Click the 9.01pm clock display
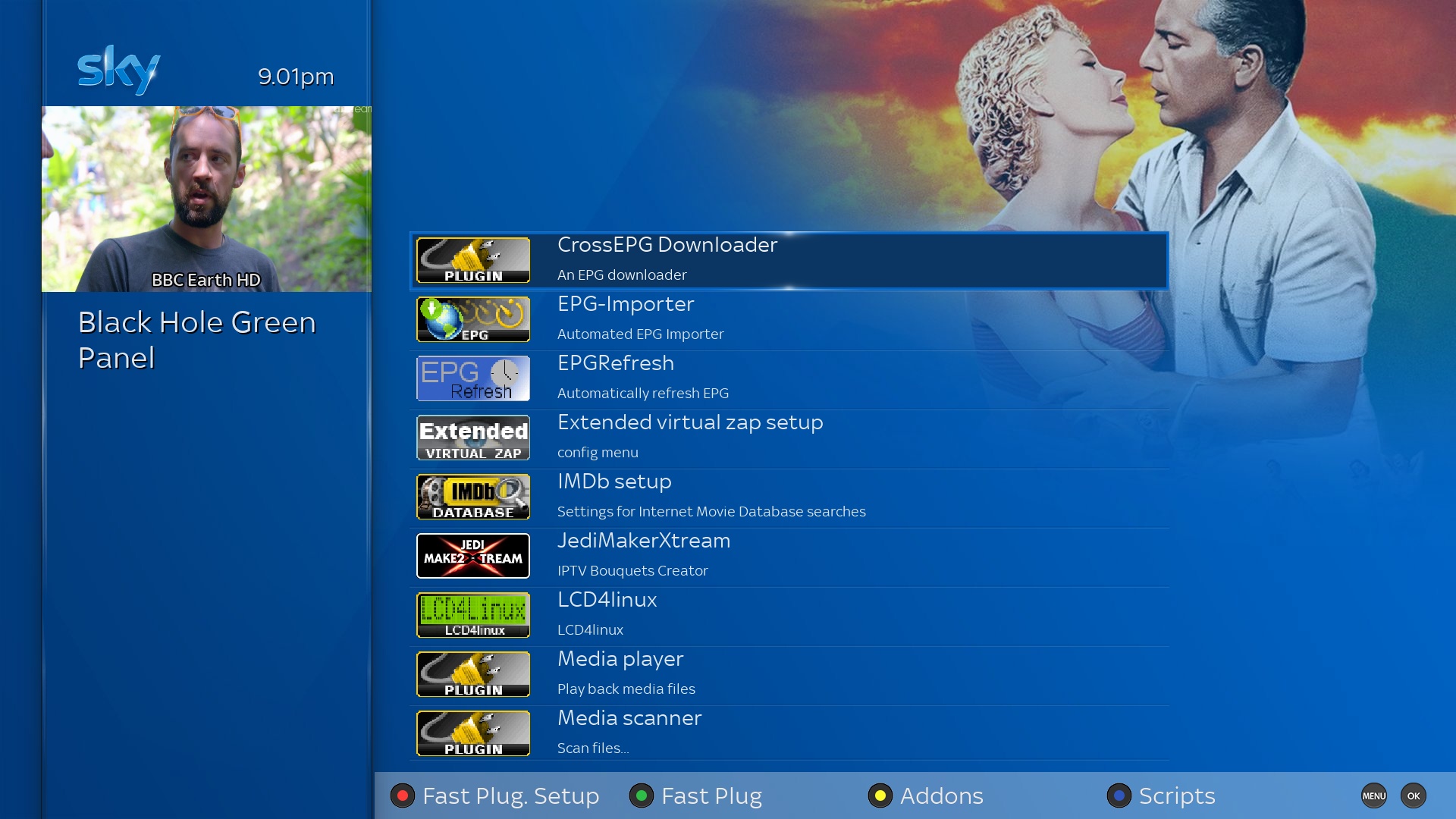 tap(296, 77)
